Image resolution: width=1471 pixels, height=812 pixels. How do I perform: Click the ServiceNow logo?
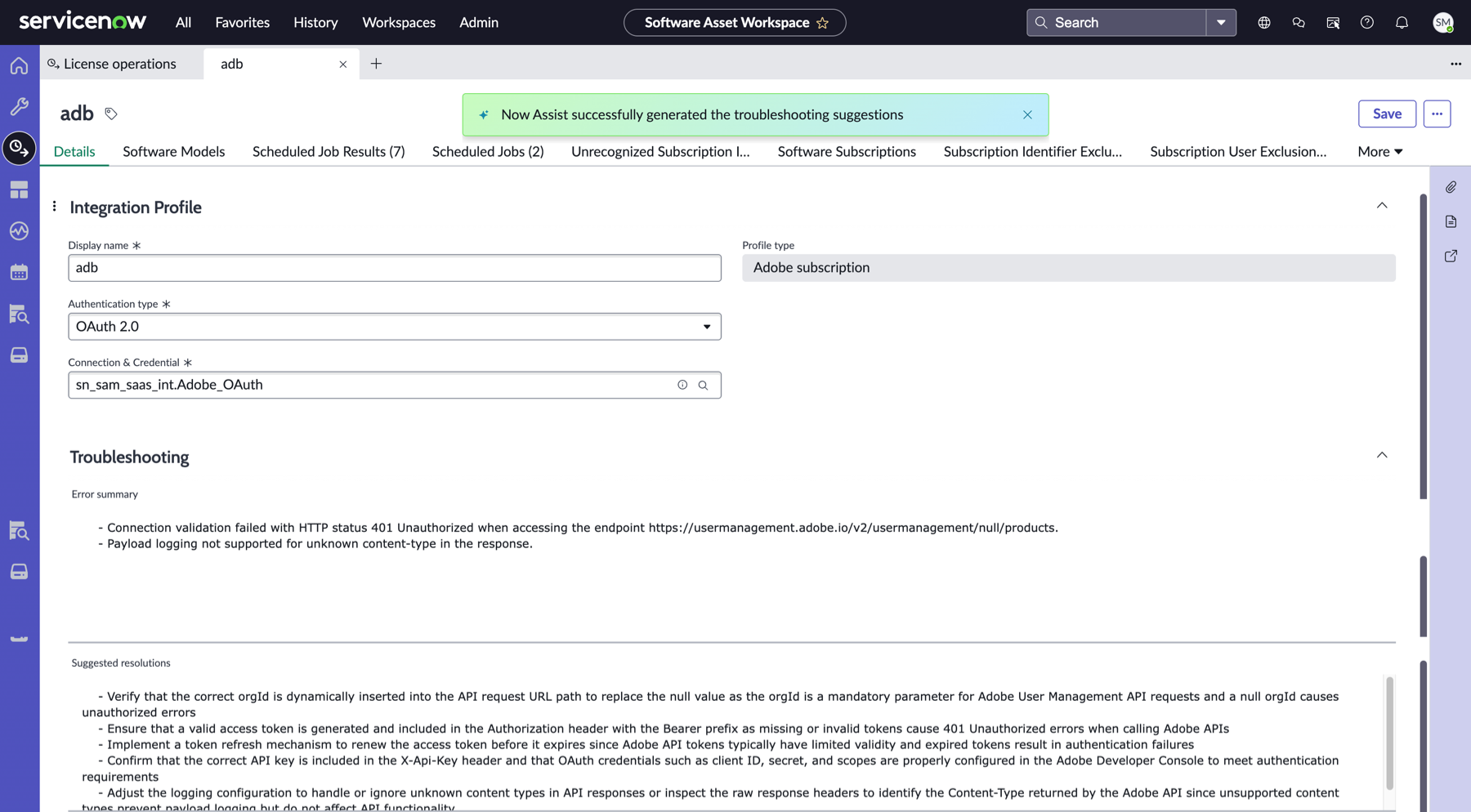click(83, 21)
